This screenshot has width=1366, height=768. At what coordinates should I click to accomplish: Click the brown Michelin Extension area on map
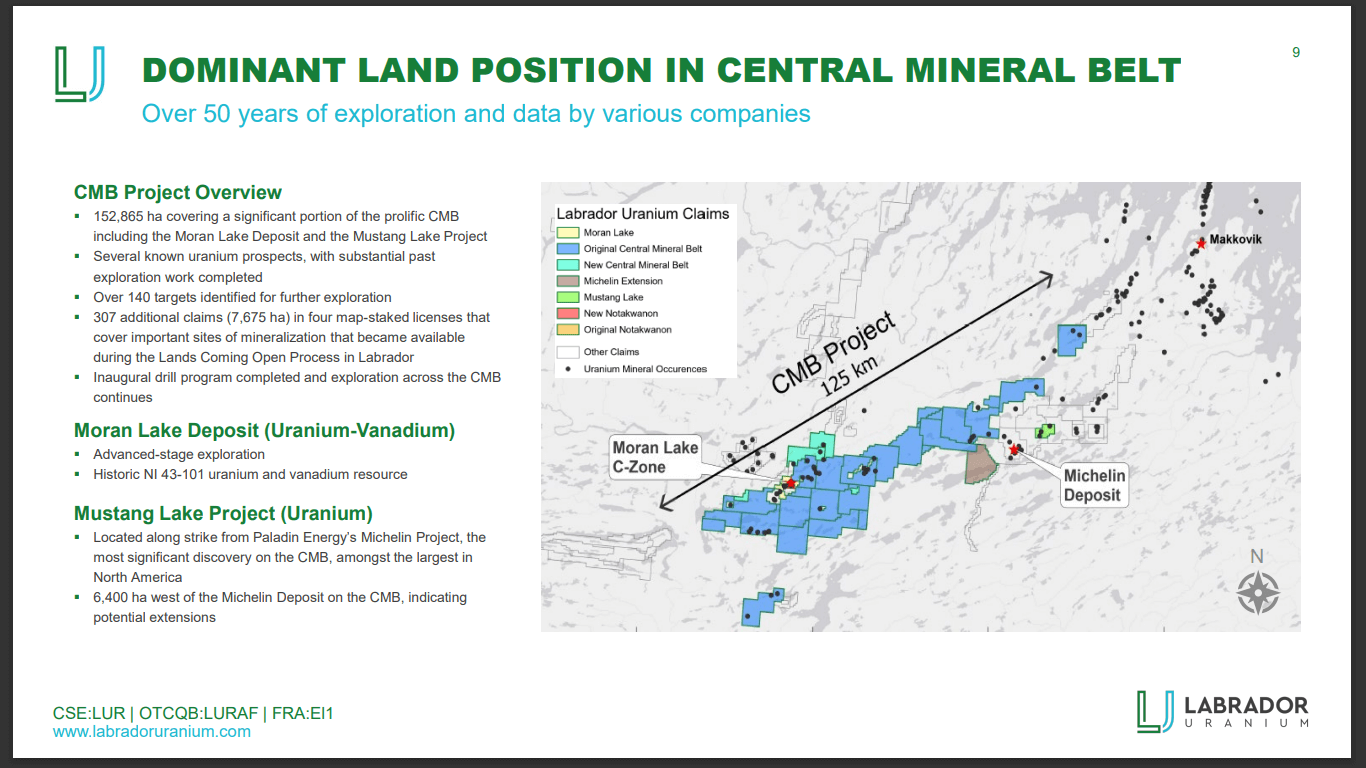[979, 466]
